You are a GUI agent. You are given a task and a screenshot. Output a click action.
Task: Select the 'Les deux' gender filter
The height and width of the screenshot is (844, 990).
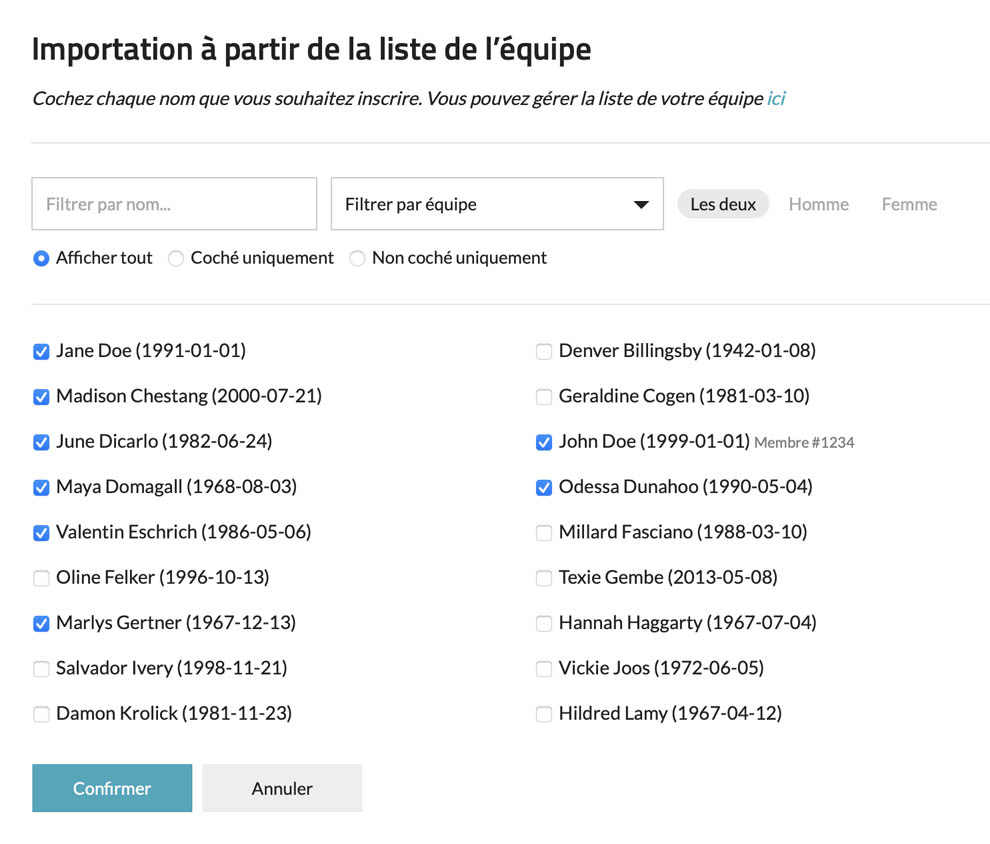[723, 204]
